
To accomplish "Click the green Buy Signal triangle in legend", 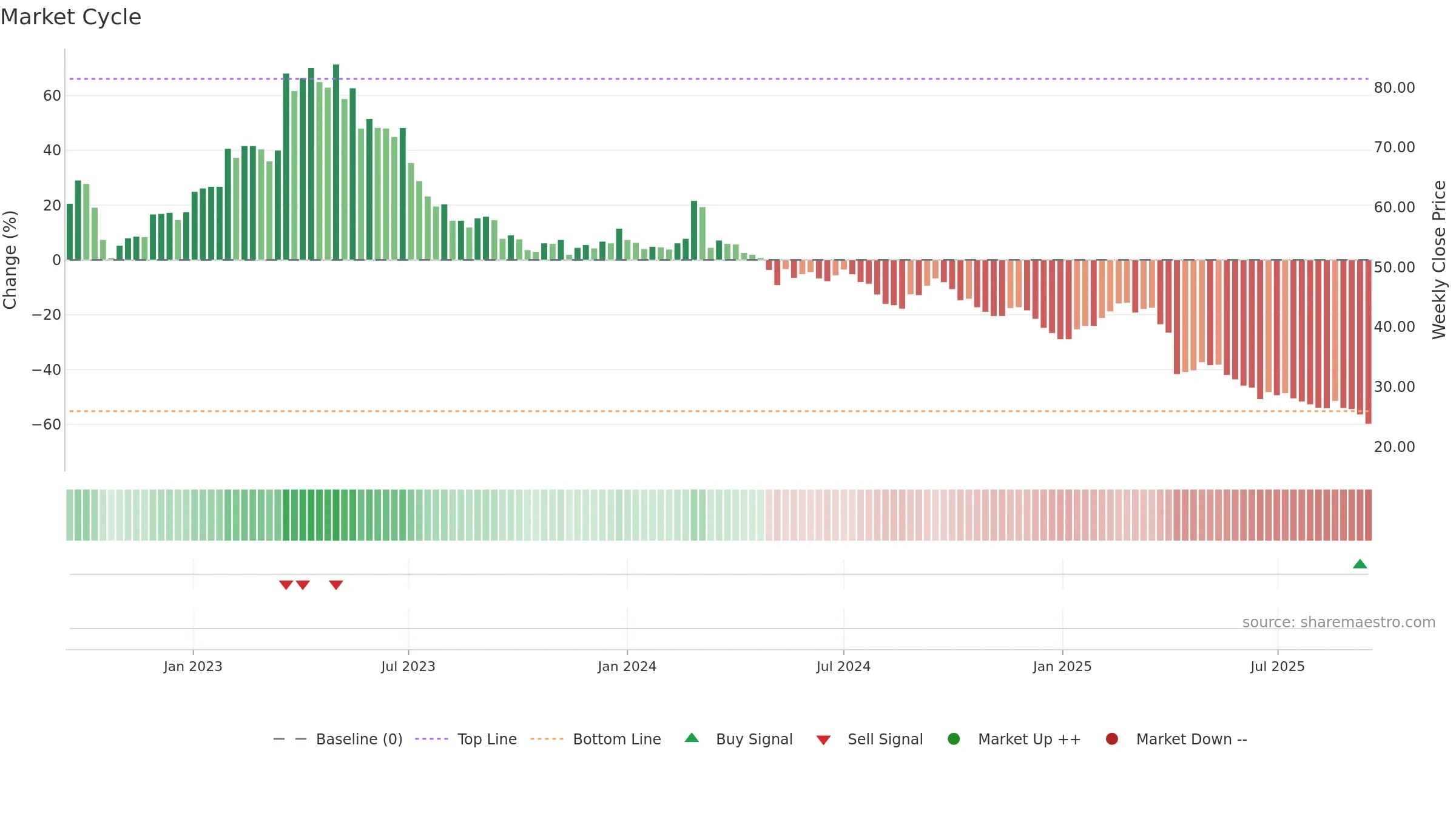I will coord(692,738).
